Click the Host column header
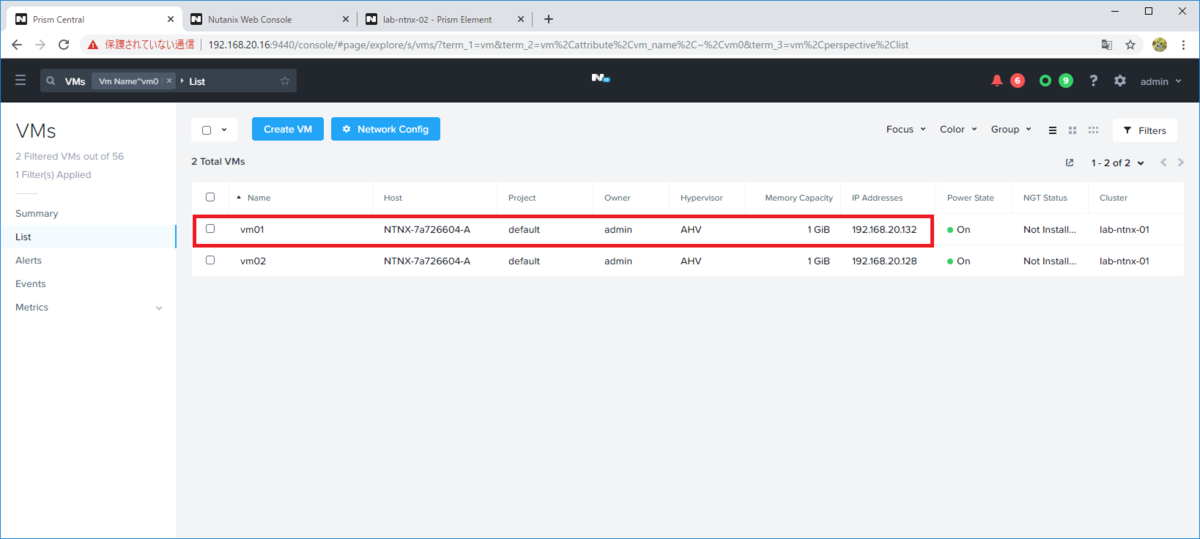1200x539 pixels. click(x=393, y=198)
